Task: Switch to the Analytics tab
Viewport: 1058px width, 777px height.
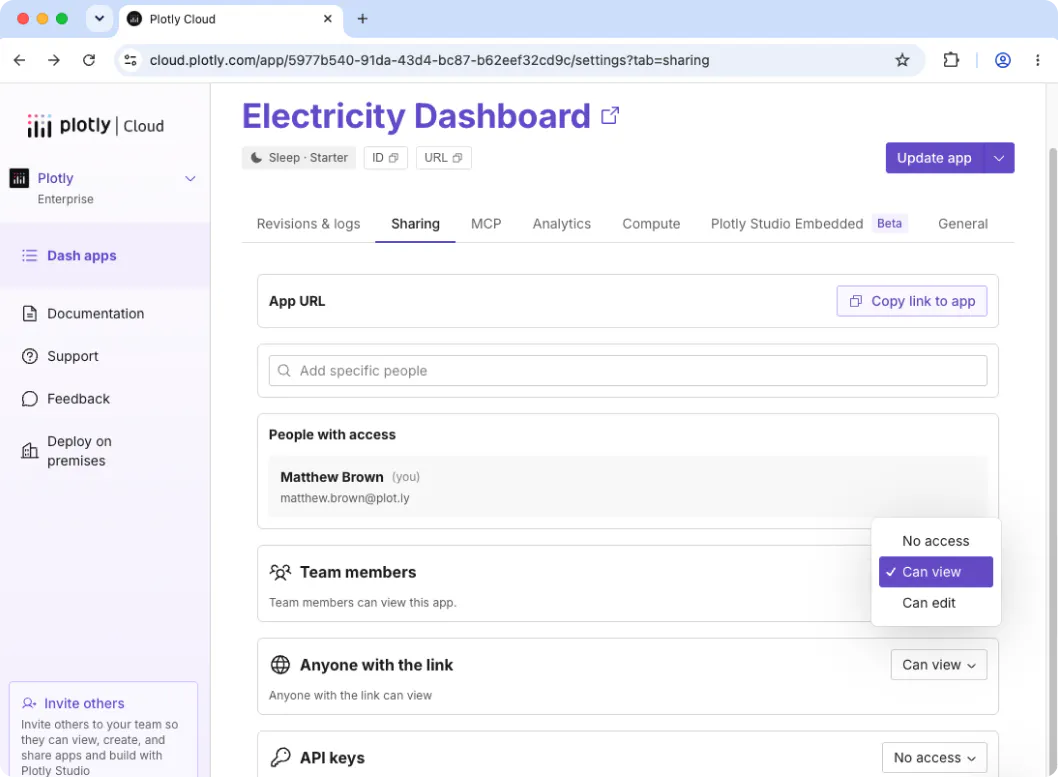Action: tap(561, 224)
